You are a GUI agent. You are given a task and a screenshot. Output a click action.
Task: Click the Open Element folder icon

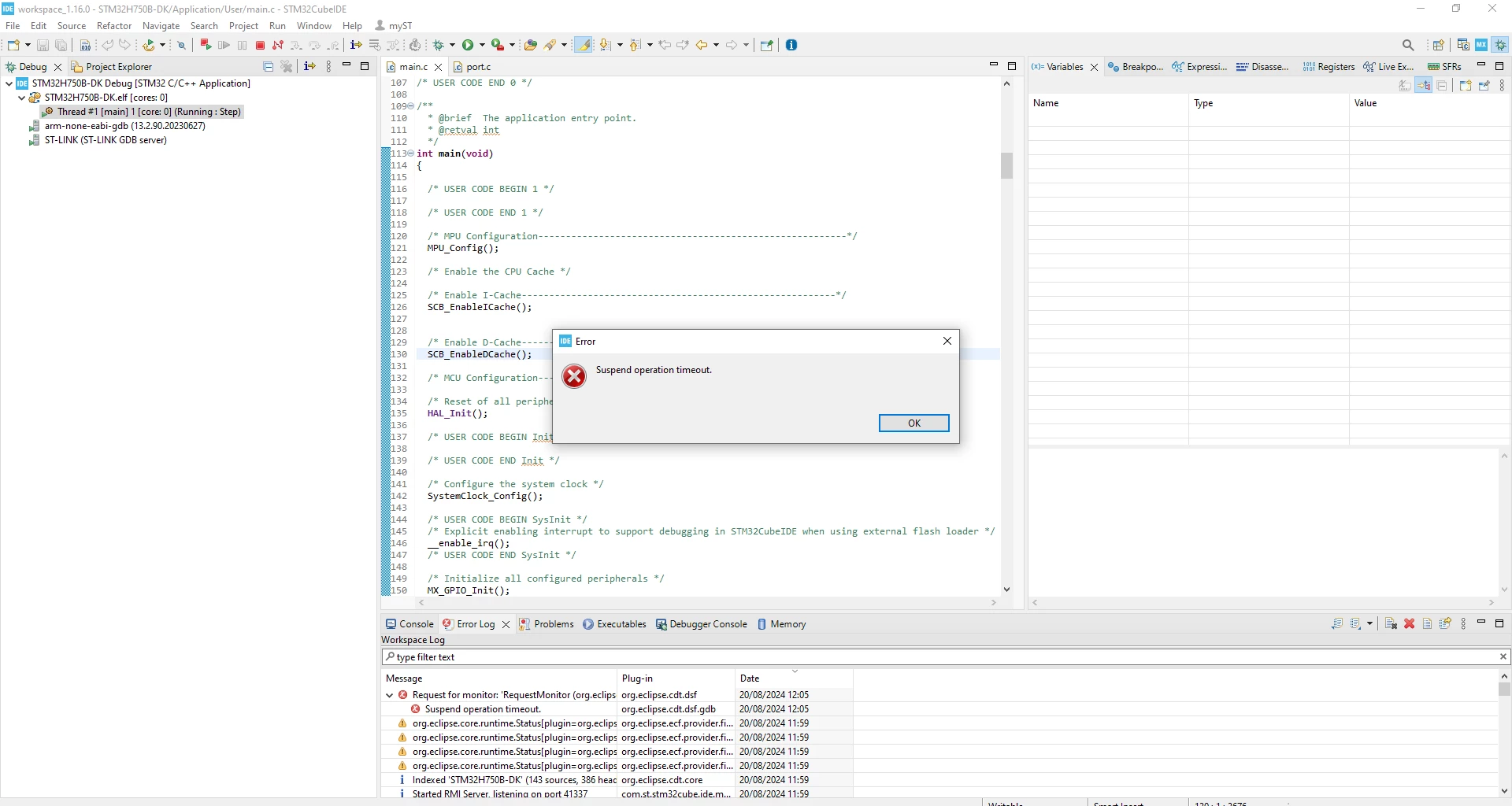point(531,45)
